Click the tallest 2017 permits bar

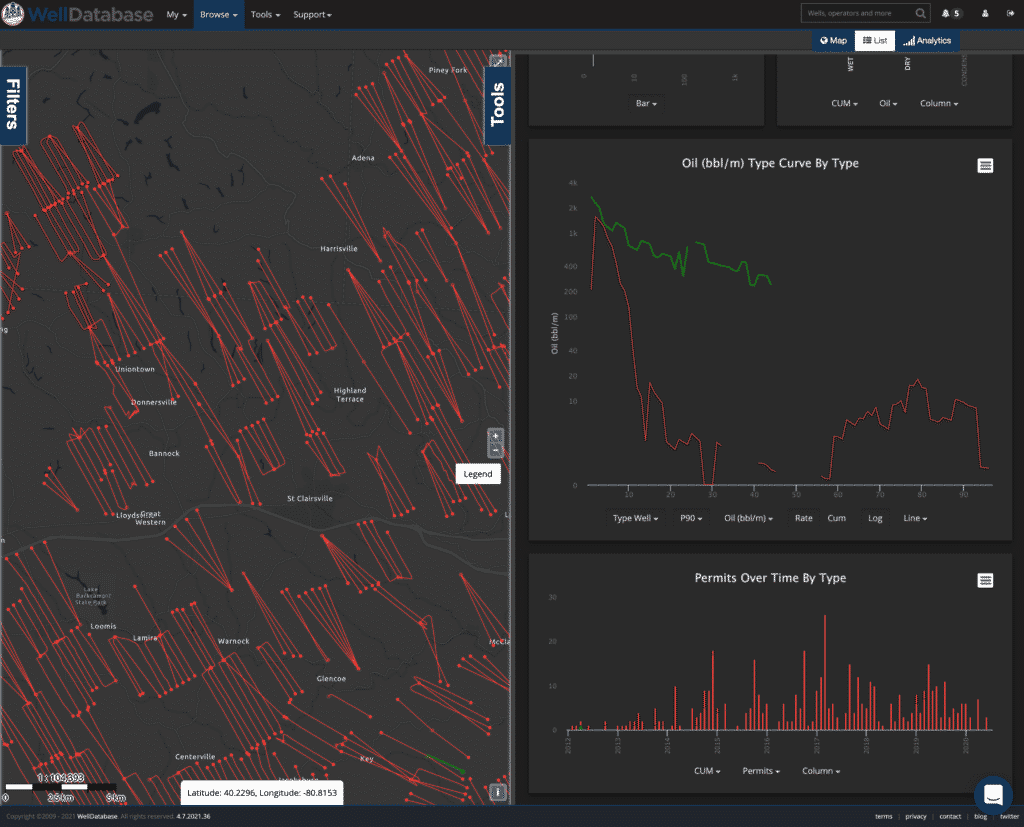[825, 673]
